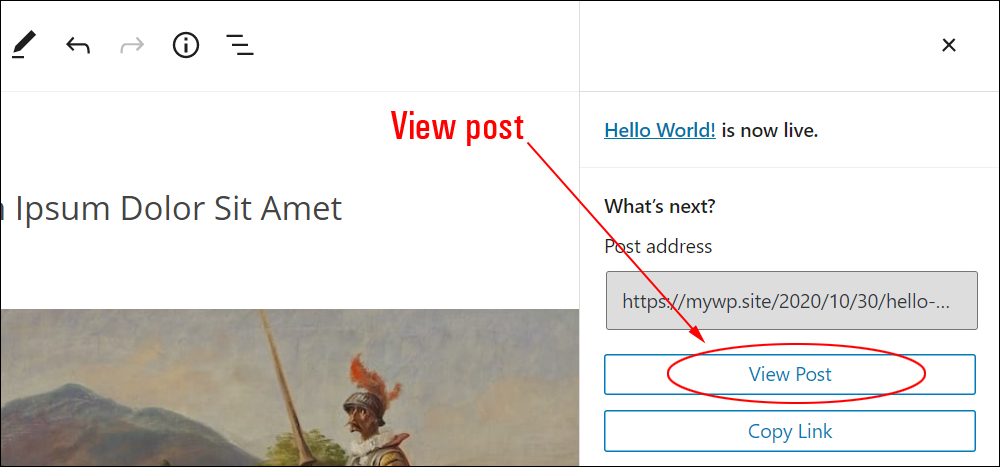1000x467 pixels.
Task: Select the knight painting image block
Action: tap(290, 388)
